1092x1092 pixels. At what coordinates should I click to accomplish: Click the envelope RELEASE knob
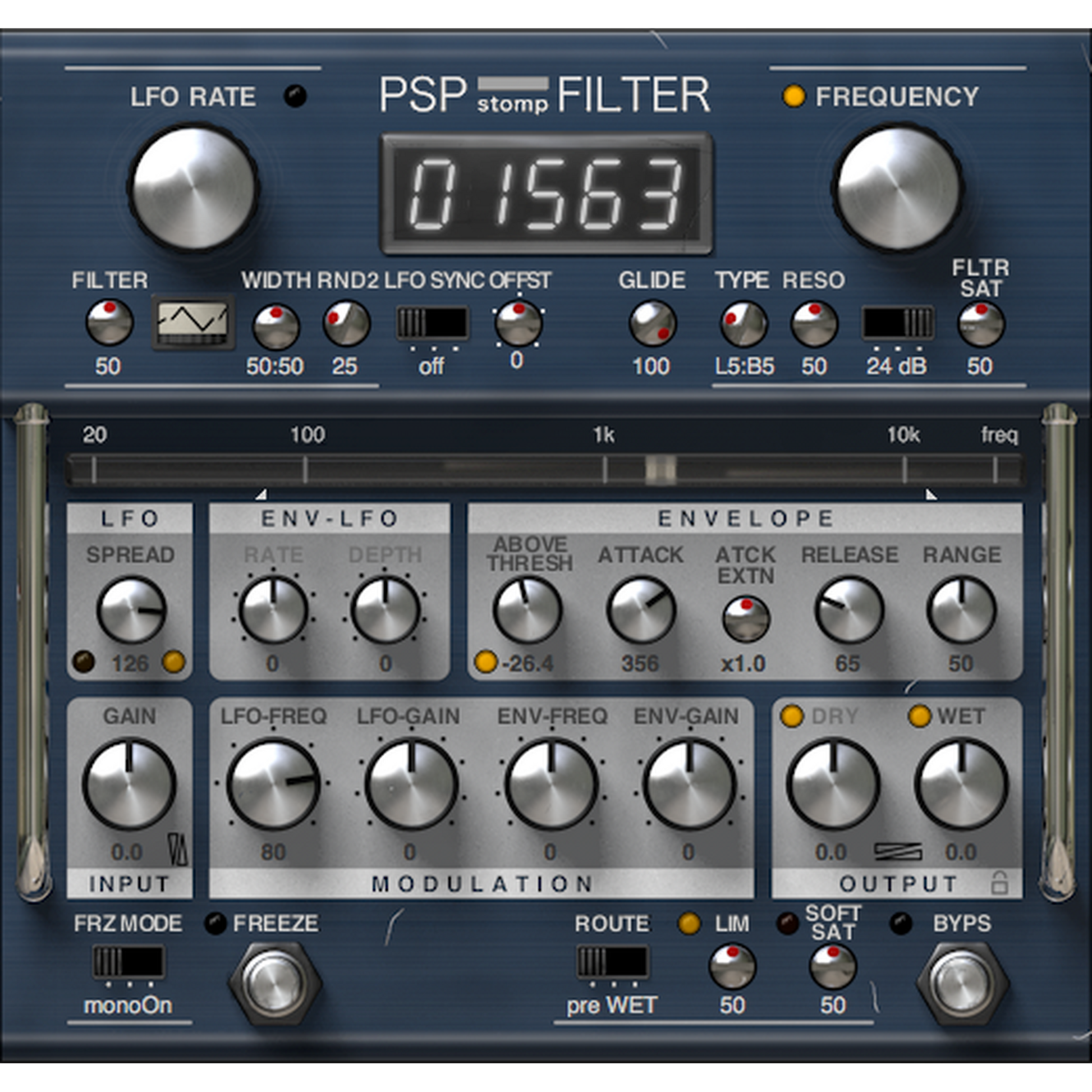[x=849, y=609]
